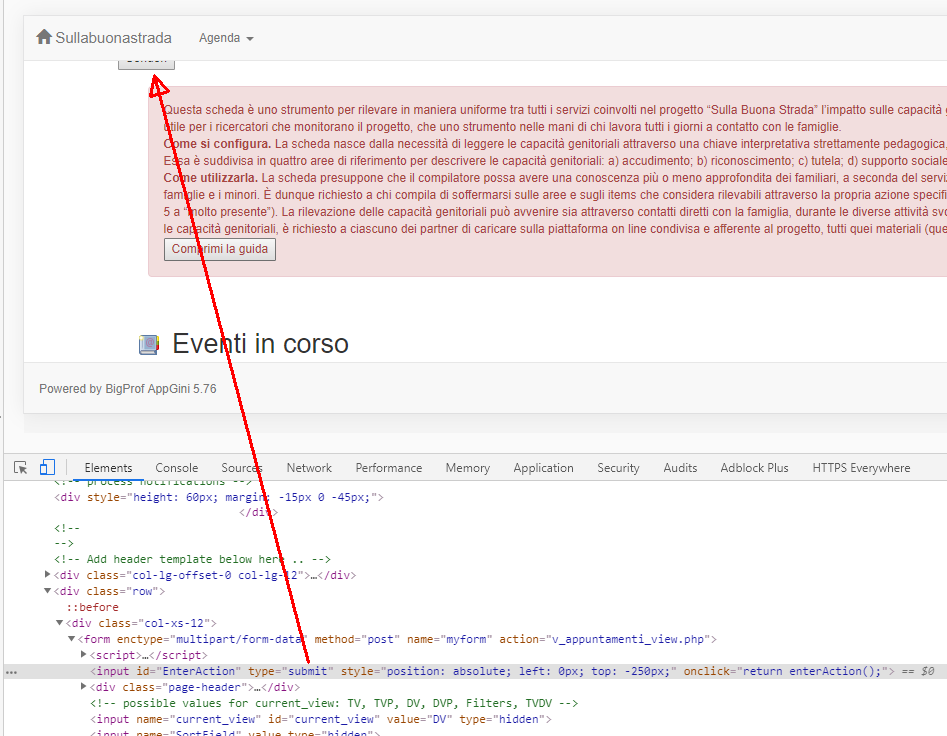Open the Application tab in DevTools
947x736 pixels.
544,468
